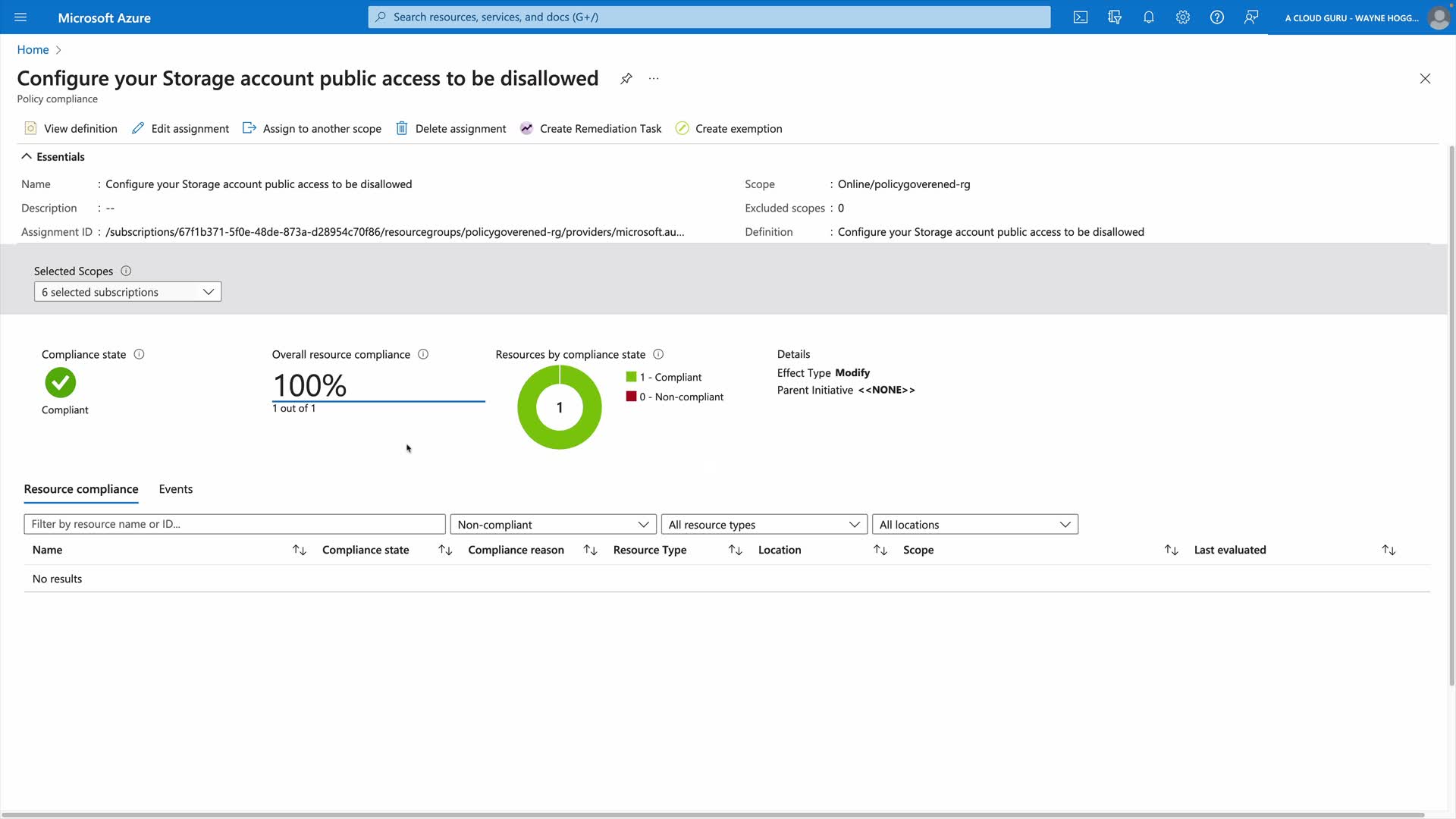1456x819 pixels.
Task: Open the All resource types dropdown
Action: 764,525
